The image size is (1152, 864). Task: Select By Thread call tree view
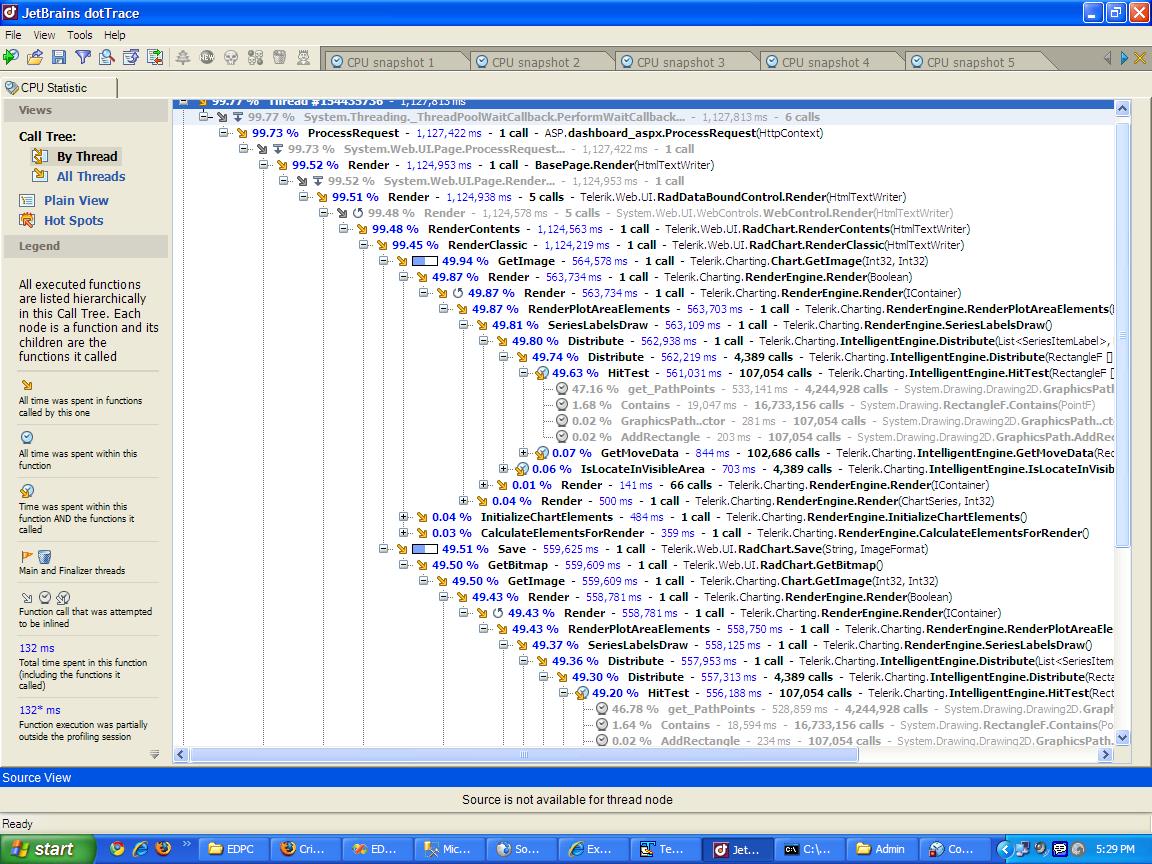click(87, 156)
